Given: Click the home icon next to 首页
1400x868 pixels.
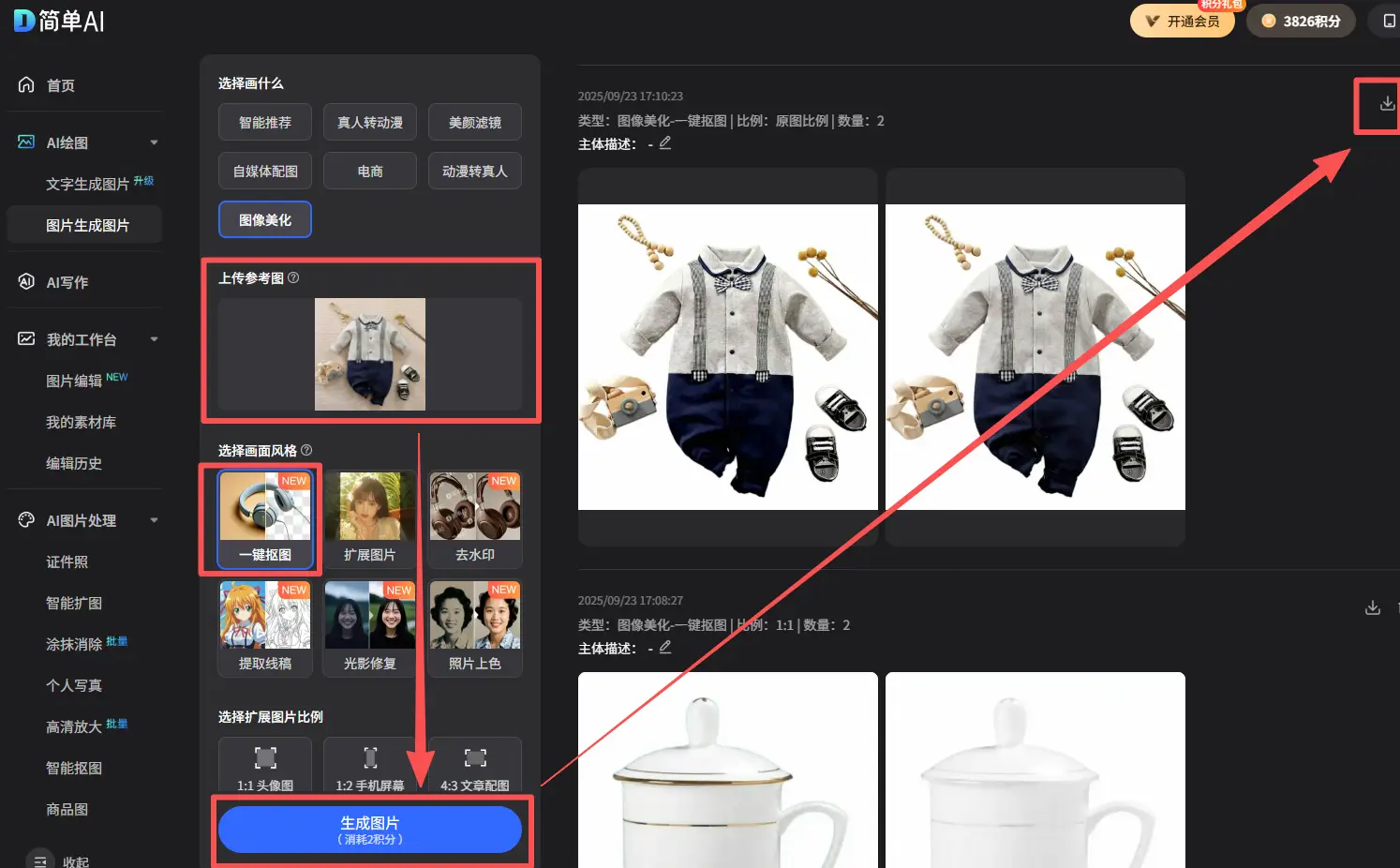Looking at the screenshot, I should pos(26,84).
